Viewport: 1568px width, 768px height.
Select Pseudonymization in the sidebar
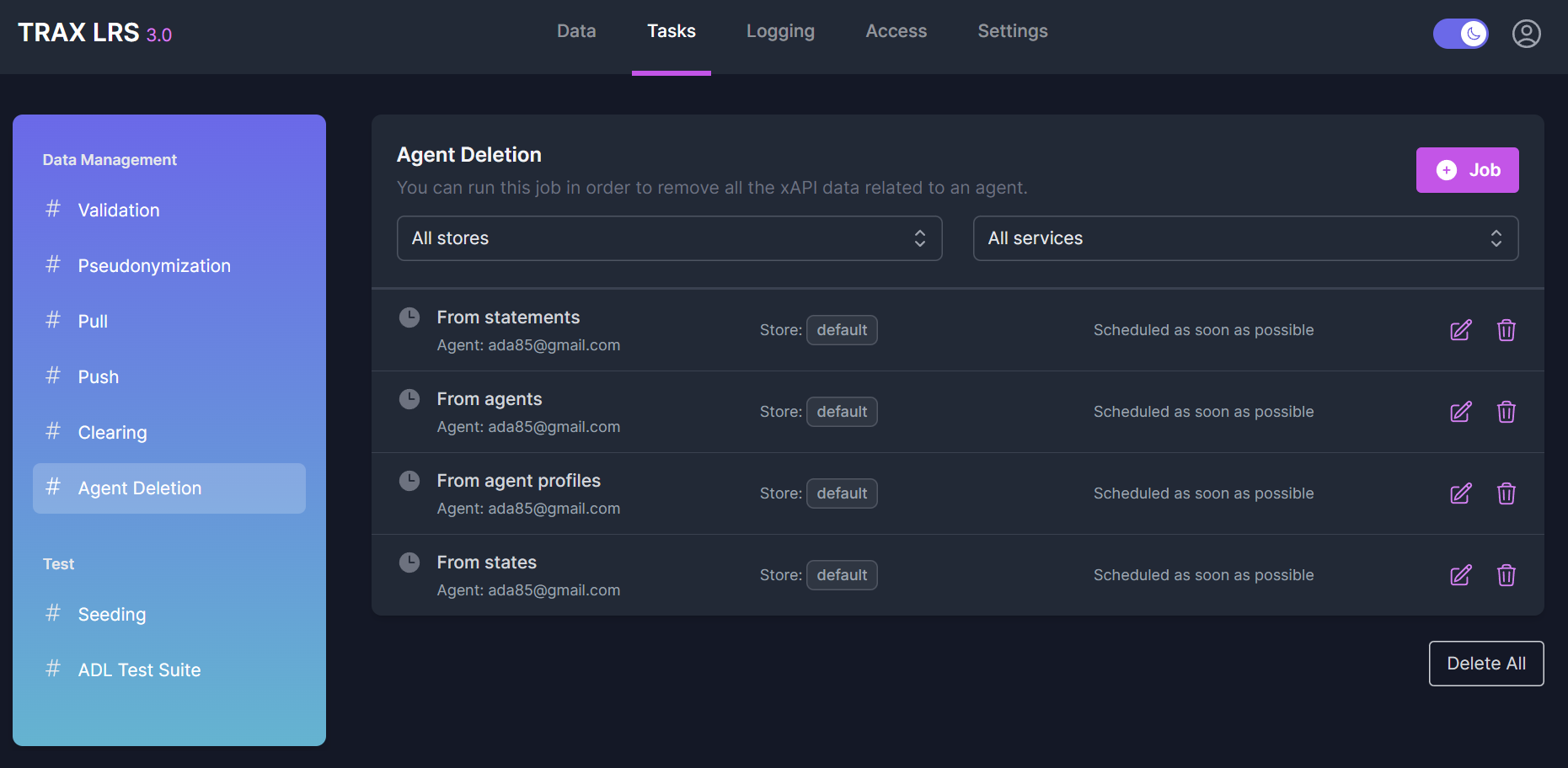[154, 266]
